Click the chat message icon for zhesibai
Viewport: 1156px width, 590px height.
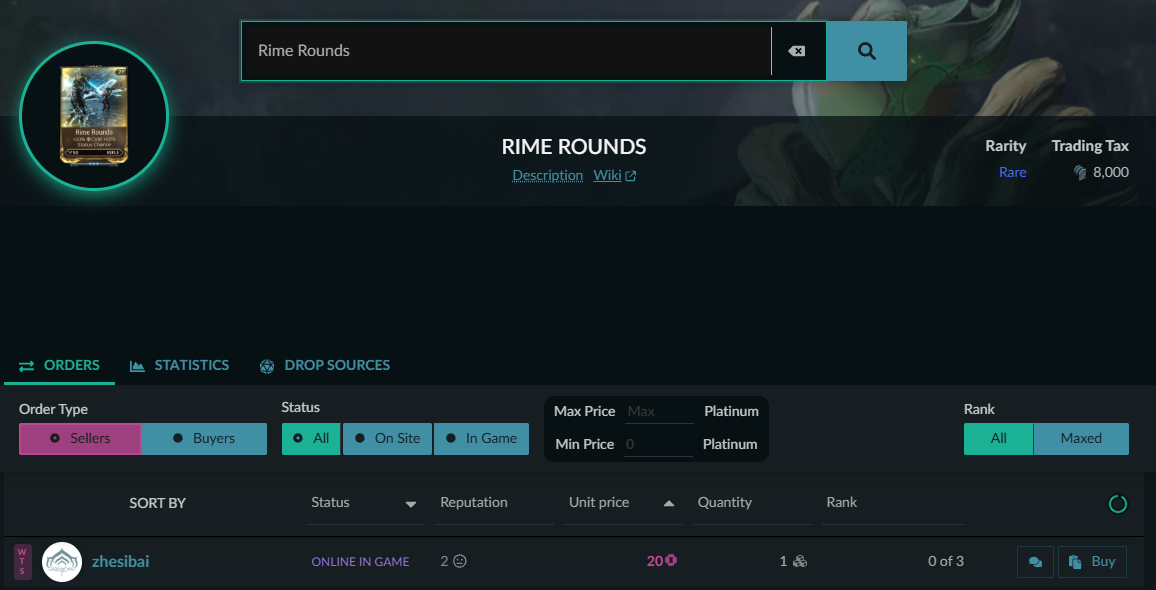click(x=1035, y=562)
